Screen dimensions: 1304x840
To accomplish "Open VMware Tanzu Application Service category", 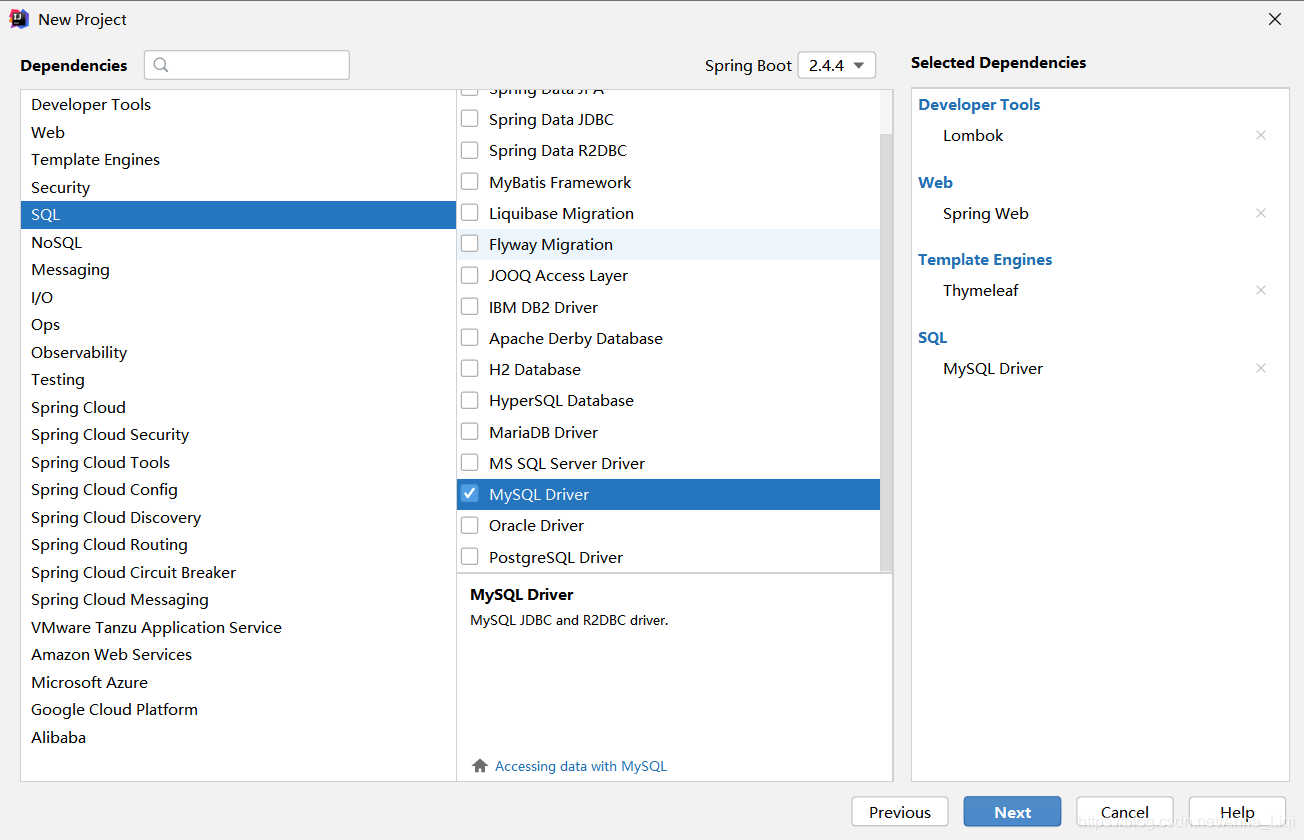I will coord(238,627).
